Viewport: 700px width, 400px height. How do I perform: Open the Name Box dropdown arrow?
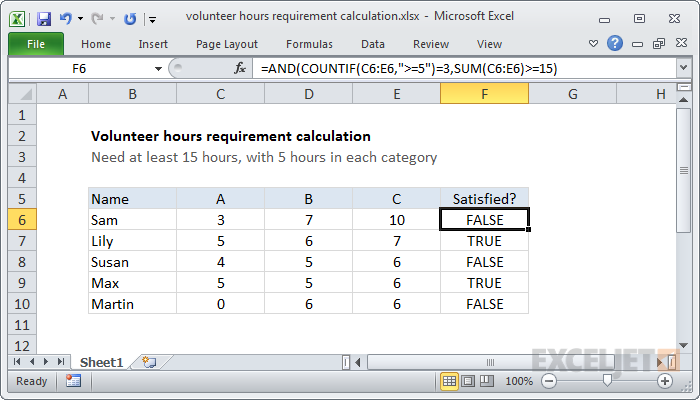(158, 69)
